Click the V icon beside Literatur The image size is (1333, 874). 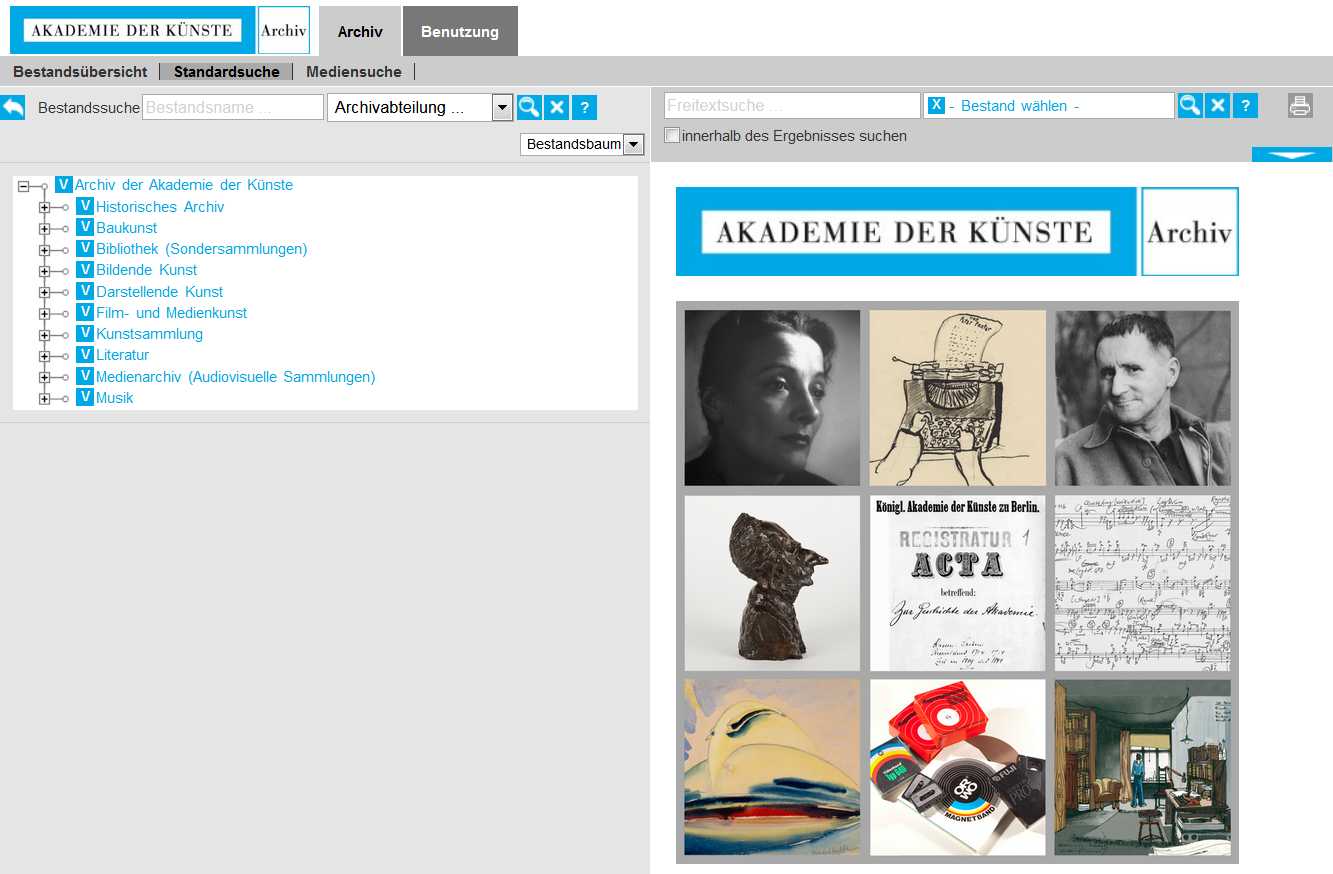(85, 354)
